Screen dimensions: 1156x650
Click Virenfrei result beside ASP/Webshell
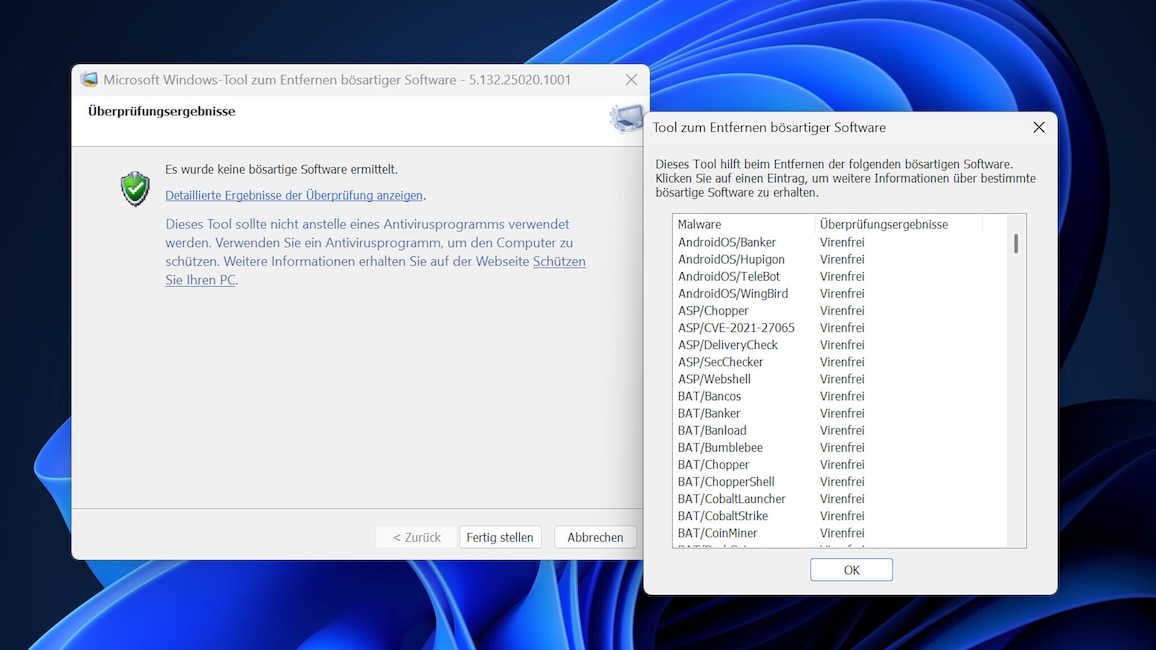click(842, 379)
